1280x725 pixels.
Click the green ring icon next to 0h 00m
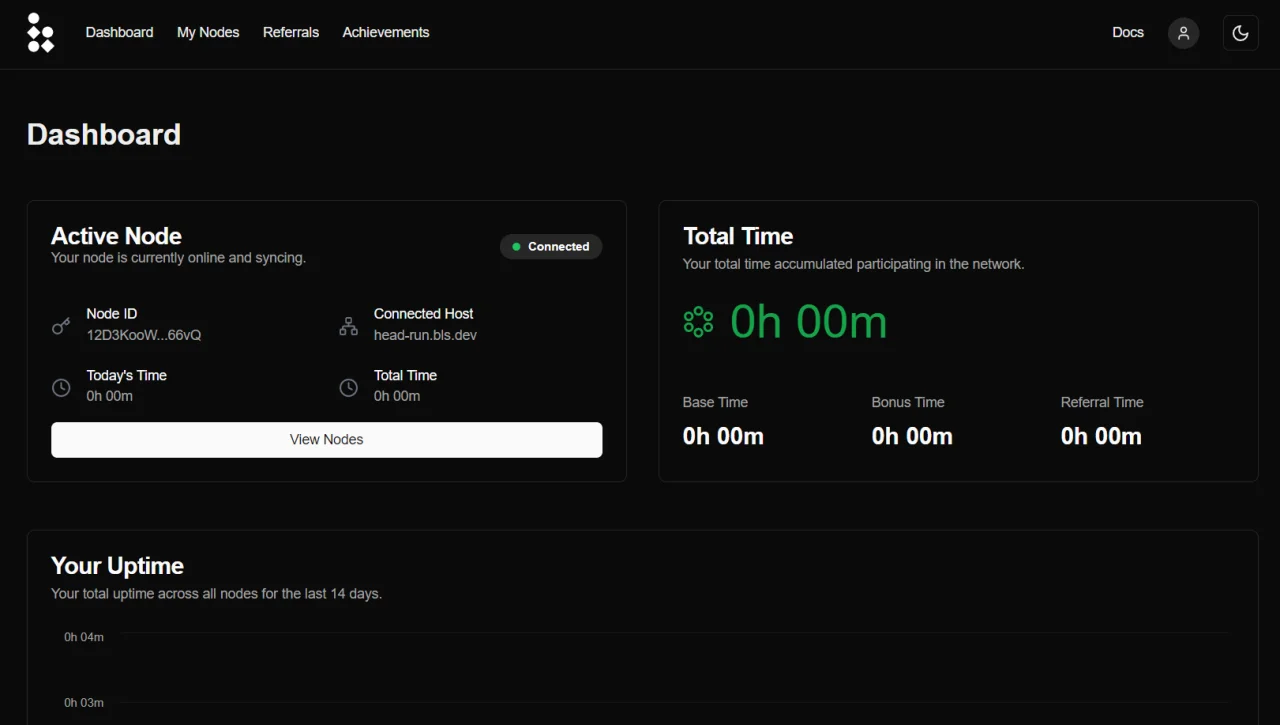point(698,322)
